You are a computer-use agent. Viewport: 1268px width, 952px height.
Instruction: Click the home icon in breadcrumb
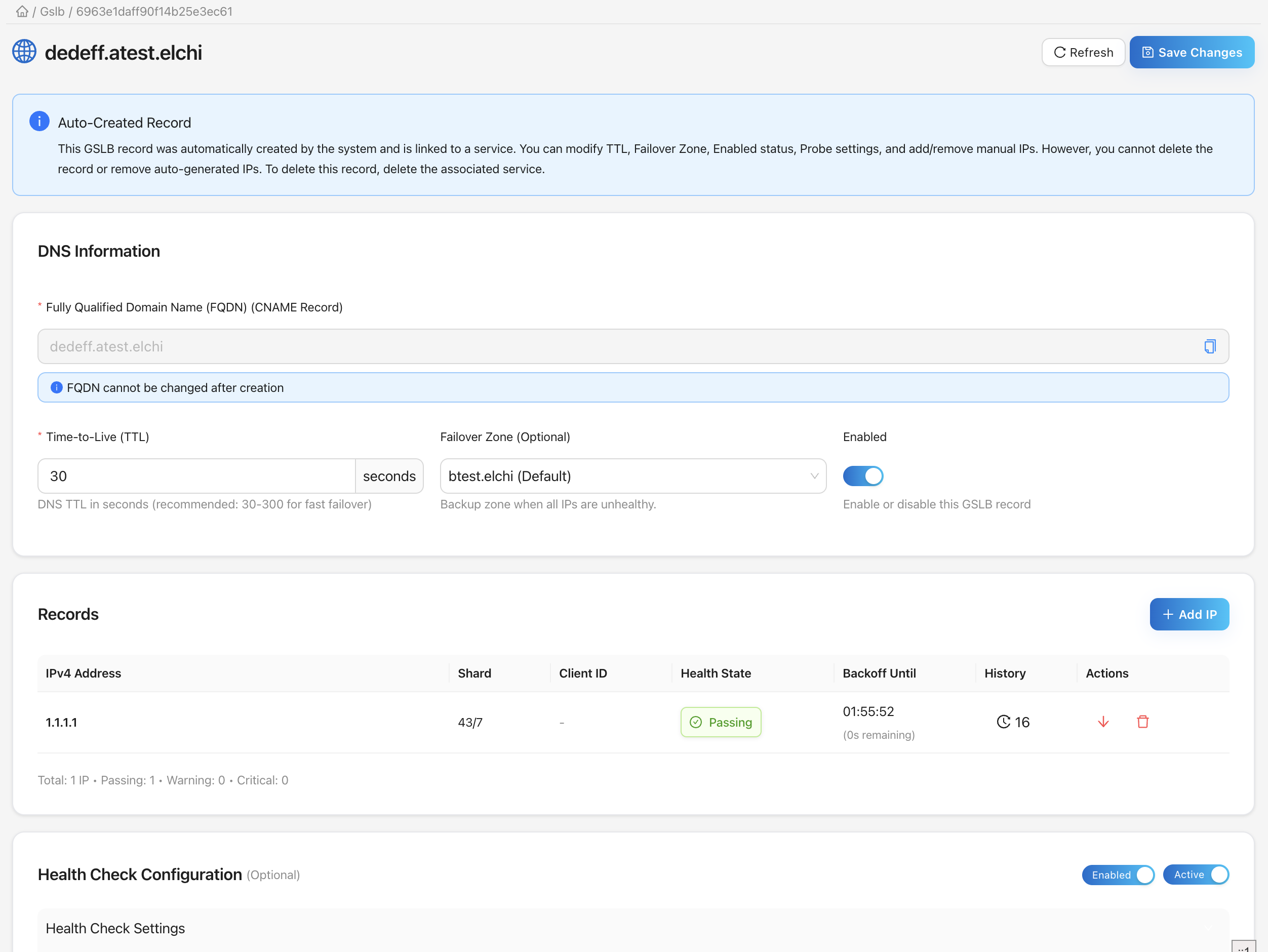pyautogui.click(x=22, y=12)
